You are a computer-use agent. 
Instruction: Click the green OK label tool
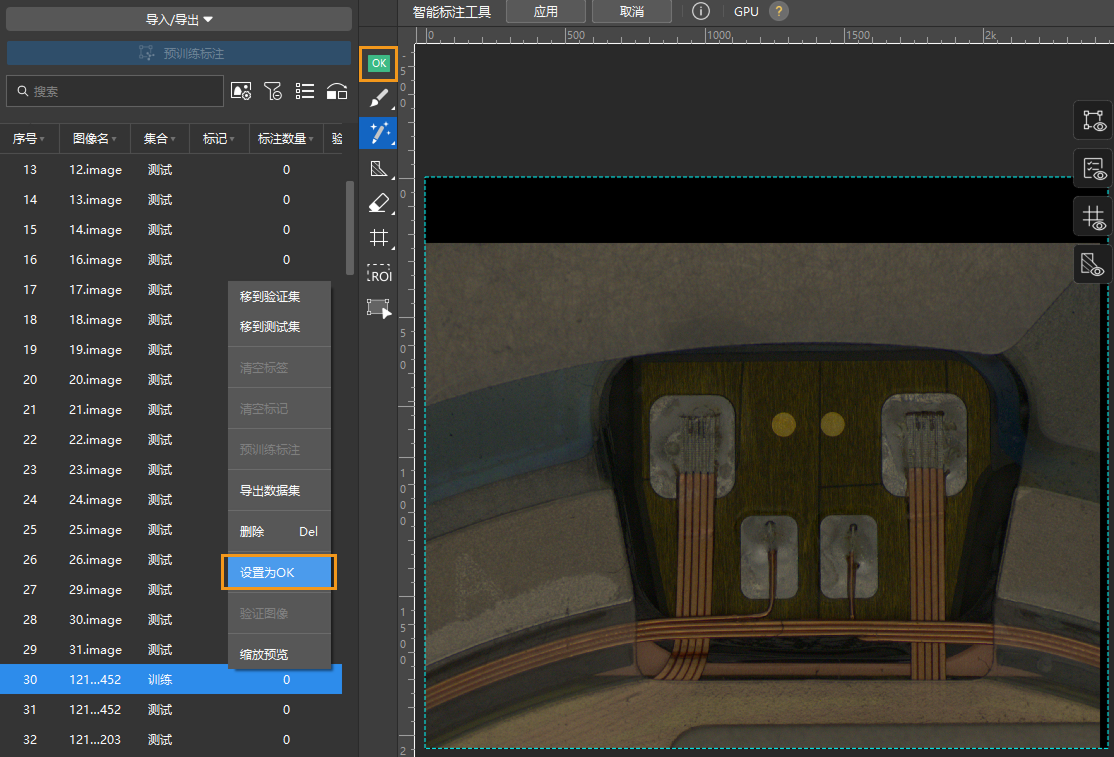pos(379,63)
